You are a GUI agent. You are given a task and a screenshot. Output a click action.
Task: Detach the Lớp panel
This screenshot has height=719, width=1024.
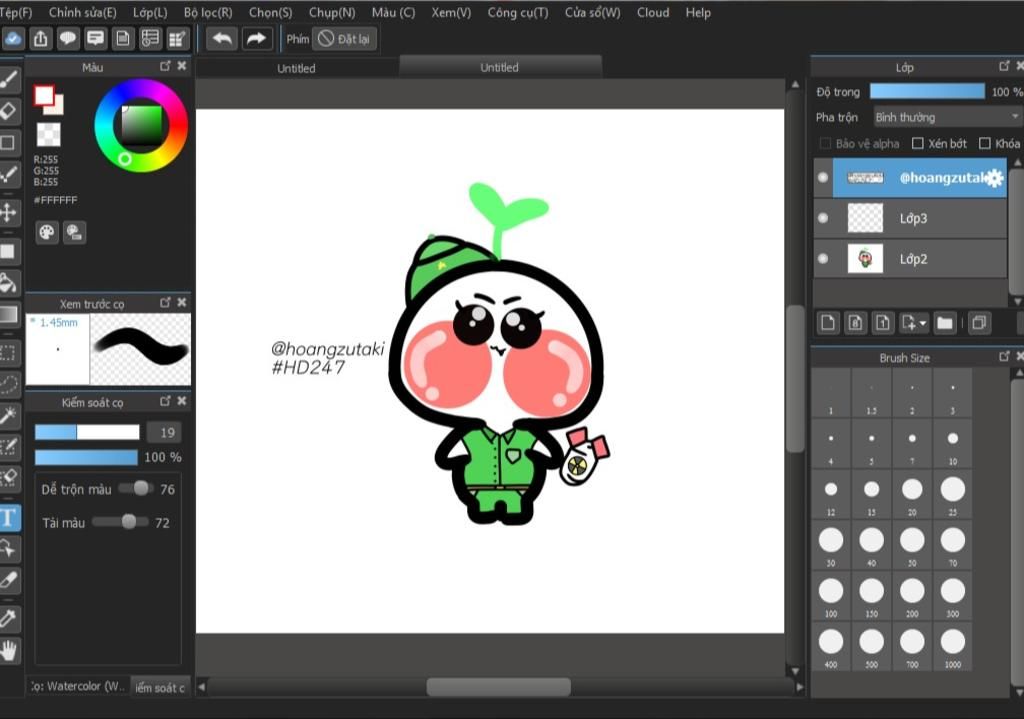point(1004,66)
